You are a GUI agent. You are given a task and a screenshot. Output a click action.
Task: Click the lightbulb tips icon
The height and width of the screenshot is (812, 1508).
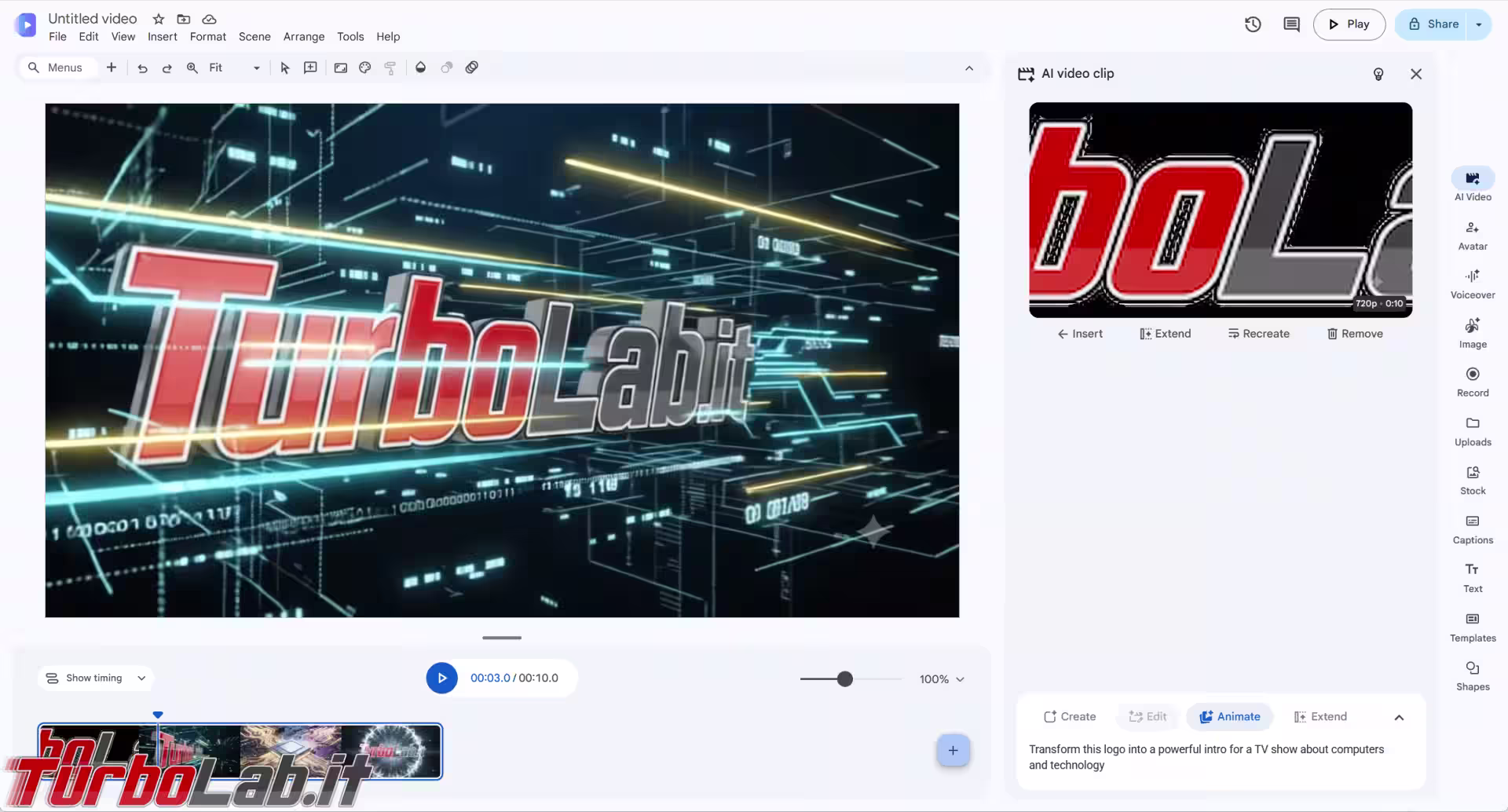[x=1378, y=74]
